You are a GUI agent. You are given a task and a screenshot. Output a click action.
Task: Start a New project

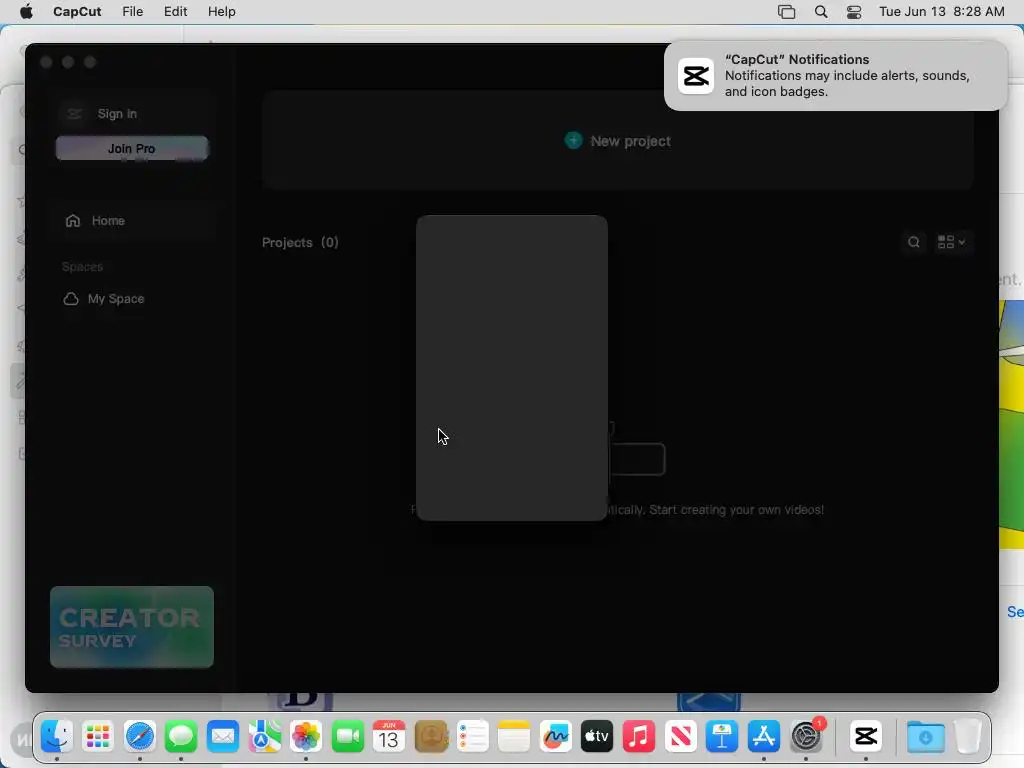point(617,140)
